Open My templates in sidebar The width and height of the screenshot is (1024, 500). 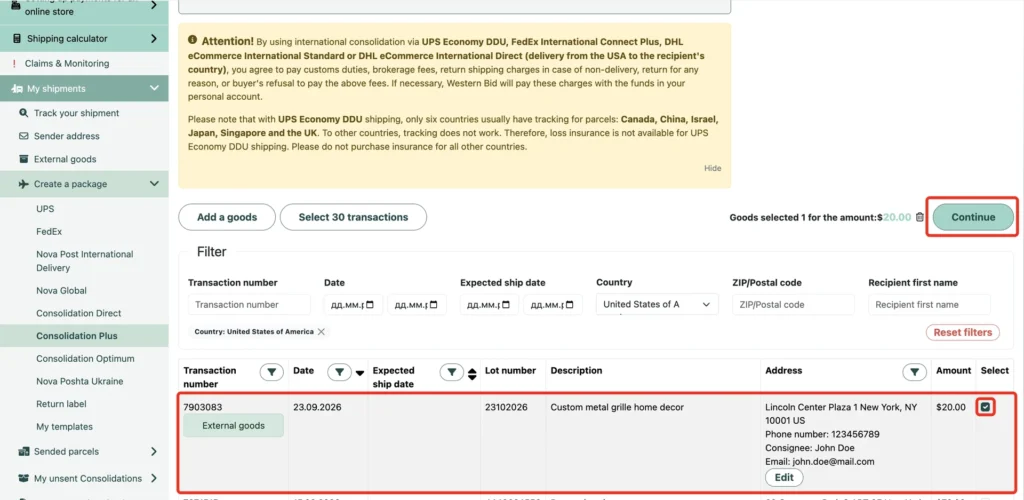click(65, 427)
